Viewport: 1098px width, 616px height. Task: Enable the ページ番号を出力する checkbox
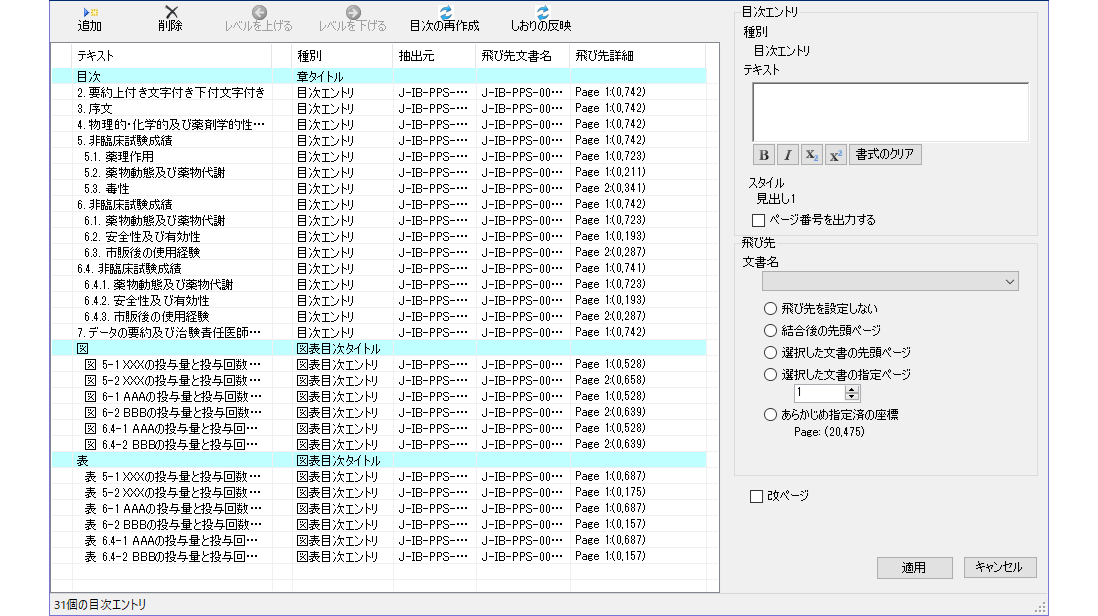point(759,220)
